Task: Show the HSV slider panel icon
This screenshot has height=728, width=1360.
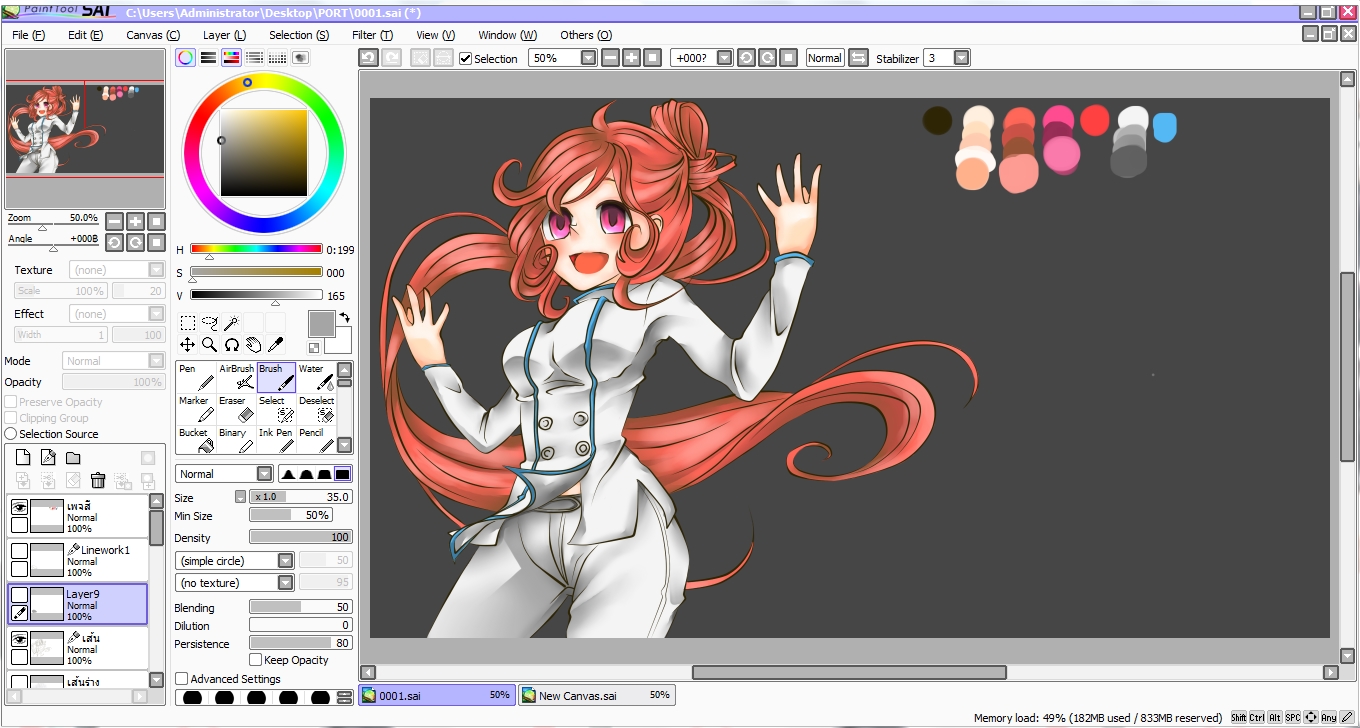Action: tap(231, 58)
